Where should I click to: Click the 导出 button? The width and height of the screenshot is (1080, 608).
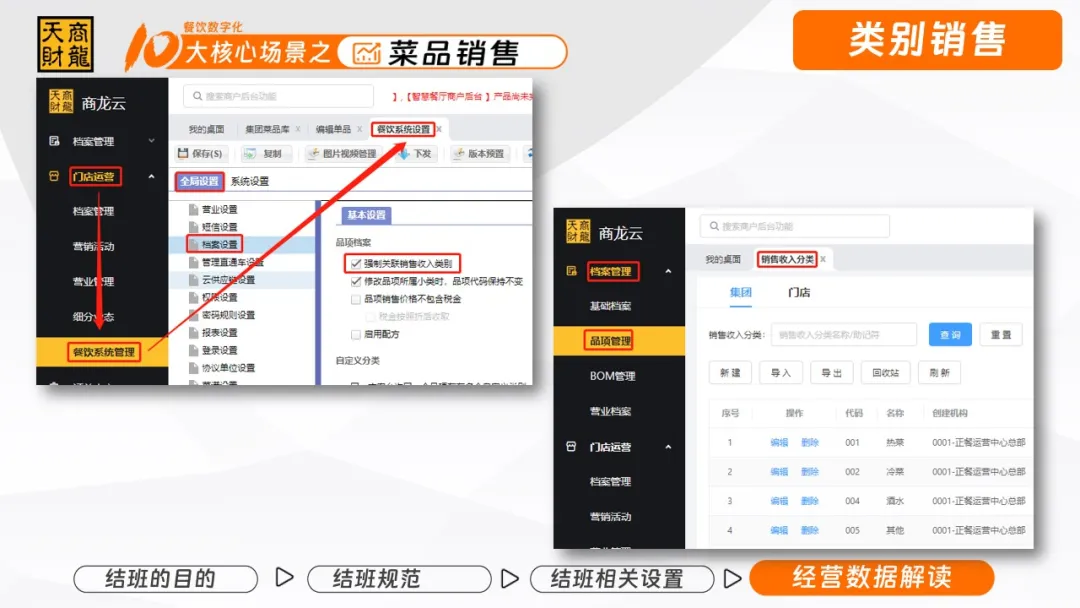click(x=832, y=373)
